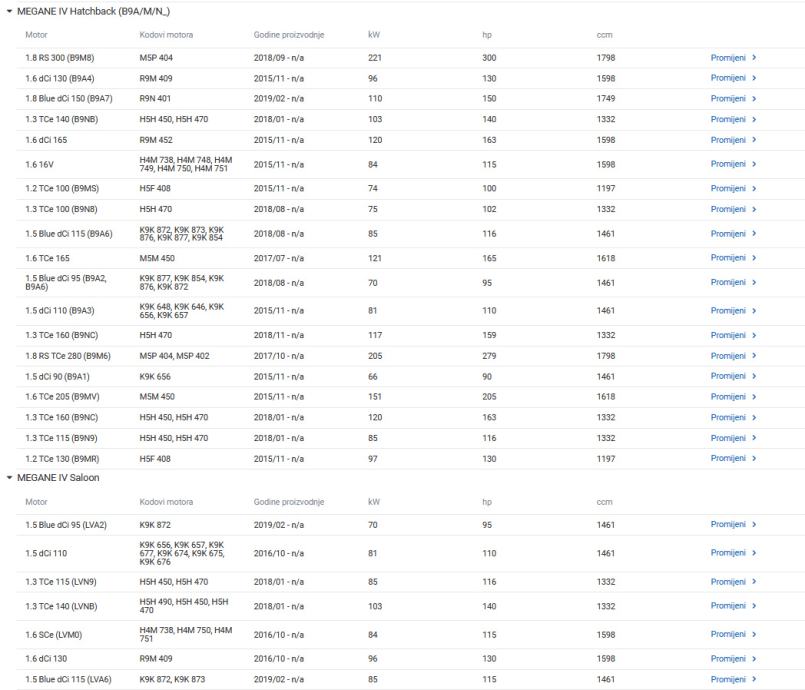805x690 pixels.
Task: Click chevron arrow for 1.5 Blue dCi 95 (B9A2, B9A6)
Action: pos(754,282)
